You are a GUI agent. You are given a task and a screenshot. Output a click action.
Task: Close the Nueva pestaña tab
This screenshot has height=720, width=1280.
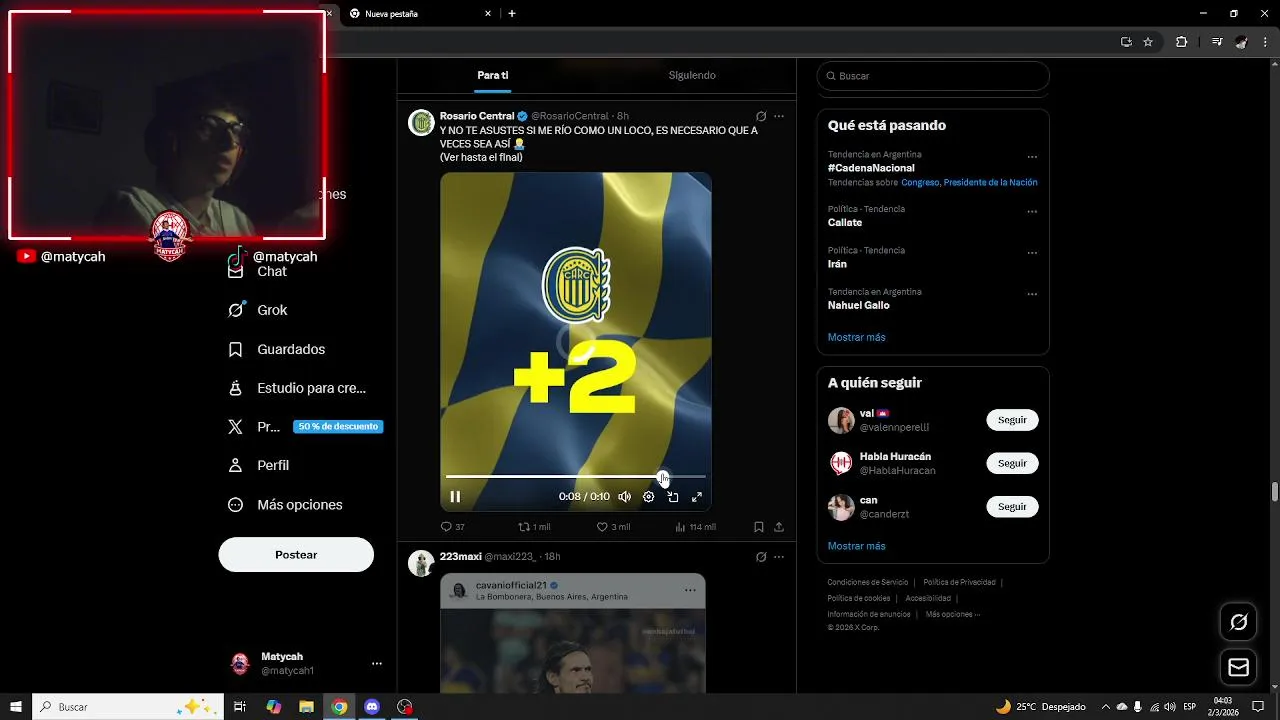coord(488,14)
